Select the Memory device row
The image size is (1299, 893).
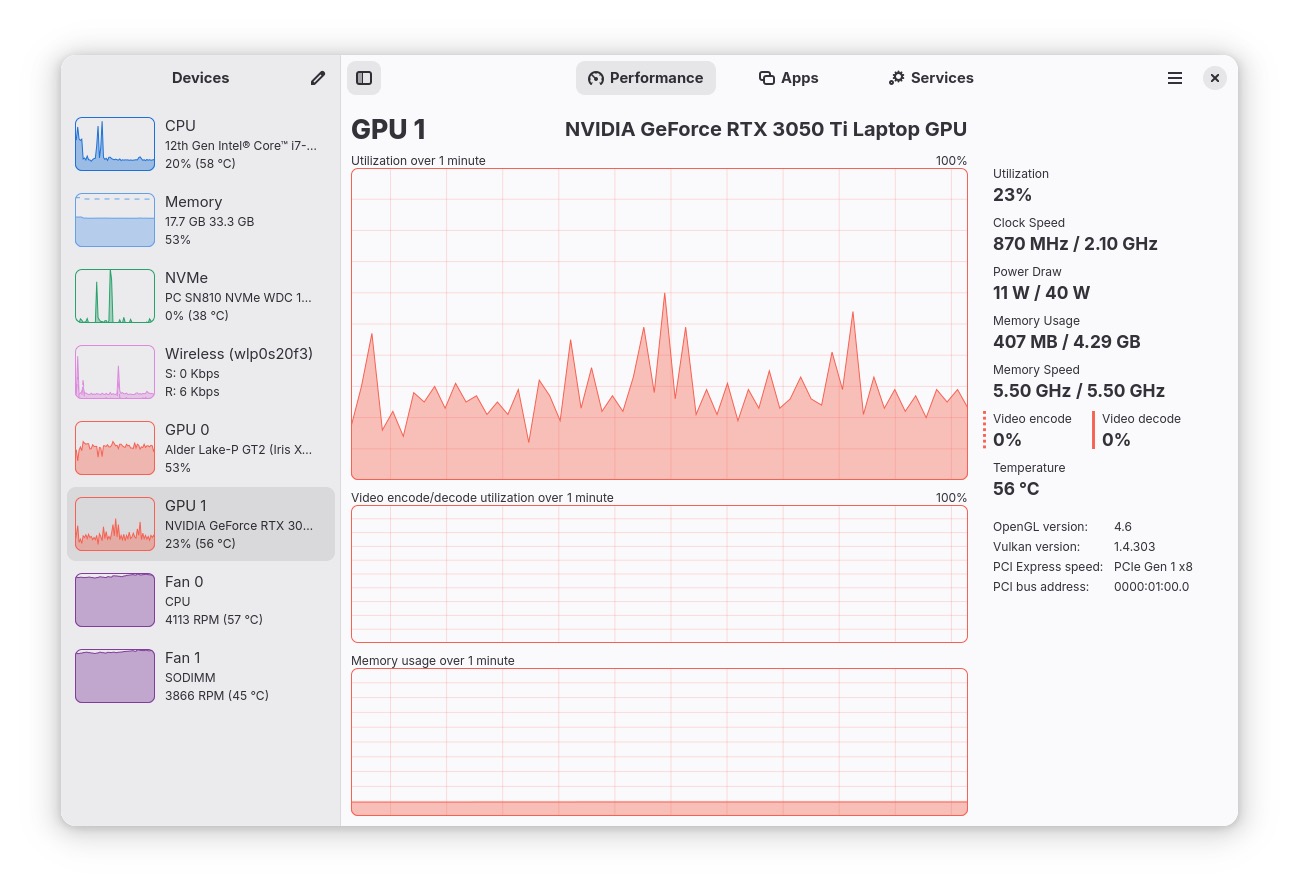(201, 220)
